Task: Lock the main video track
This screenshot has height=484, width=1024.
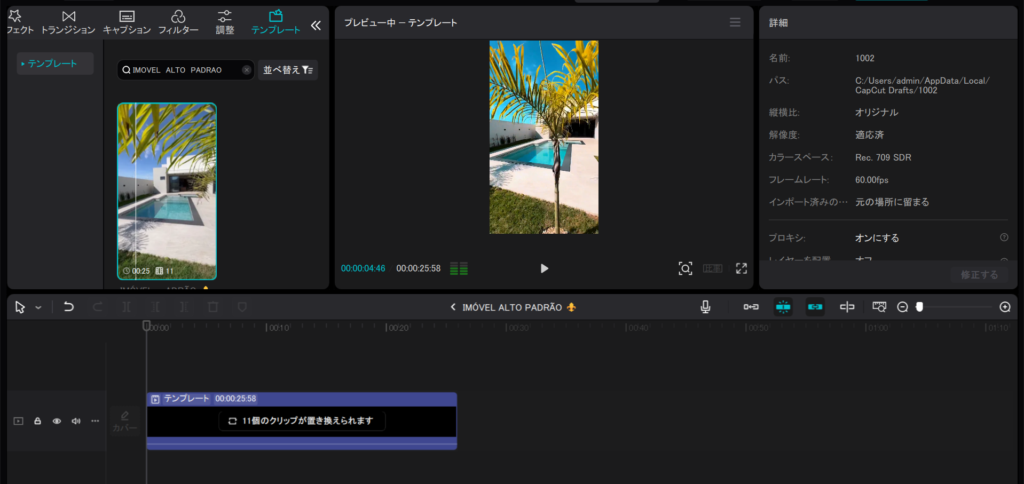Action: [37, 421]
